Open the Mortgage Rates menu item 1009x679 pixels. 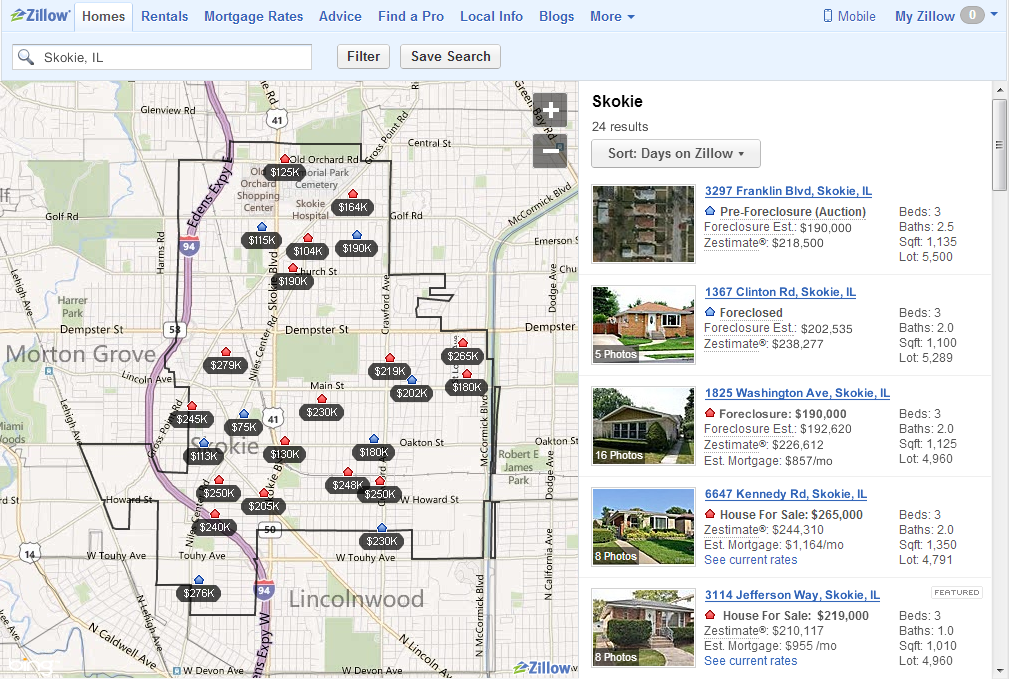[254, 16]
